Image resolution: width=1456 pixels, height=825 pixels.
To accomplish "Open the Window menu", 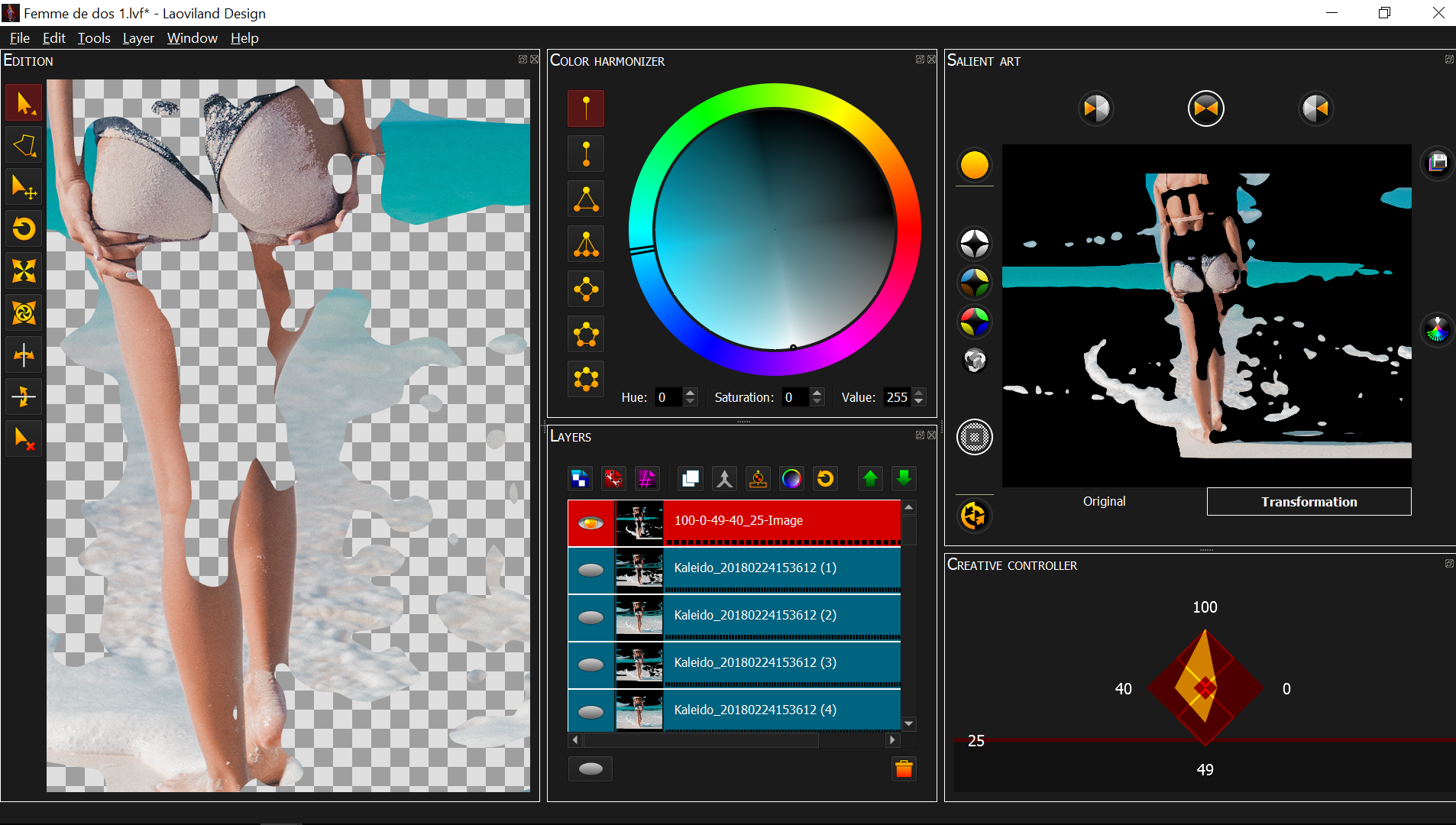I will 192,38.
